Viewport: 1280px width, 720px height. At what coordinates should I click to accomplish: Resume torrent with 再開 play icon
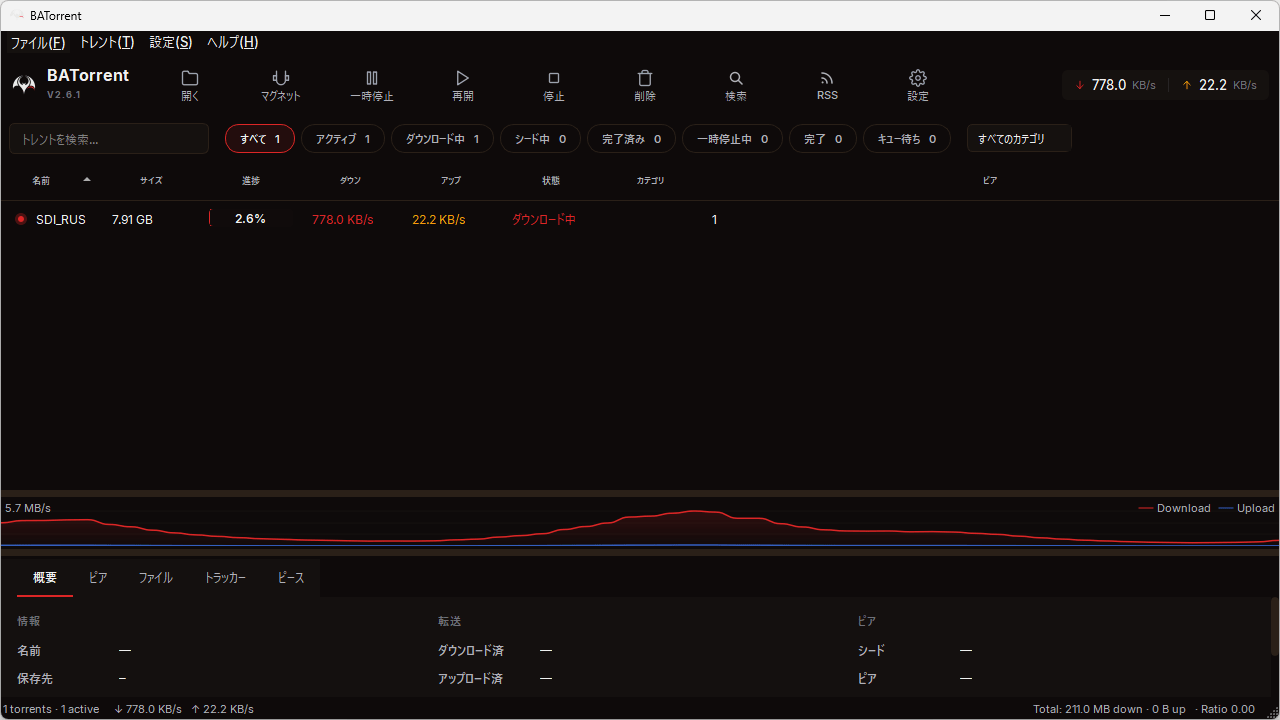click(462, 86)
